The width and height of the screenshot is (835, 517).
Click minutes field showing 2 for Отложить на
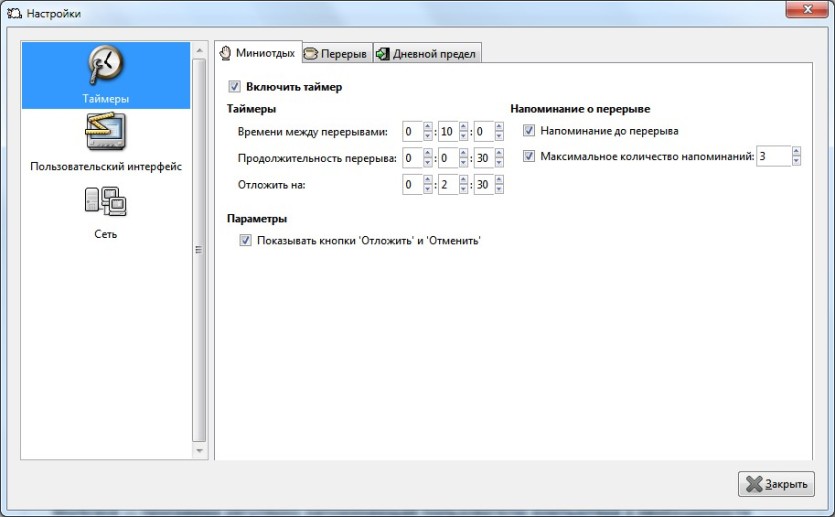click(x=448, y=185)
